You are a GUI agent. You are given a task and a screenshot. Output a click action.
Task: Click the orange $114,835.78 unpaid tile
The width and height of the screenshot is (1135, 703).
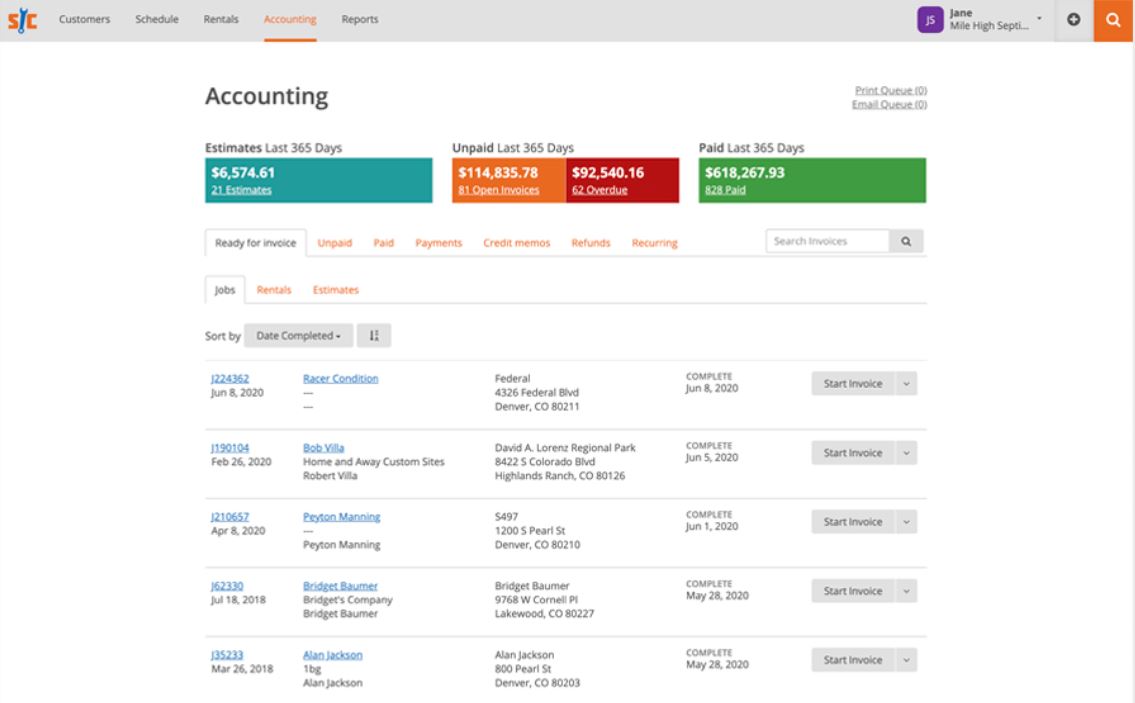pyautogui.click(x=509, y=180)
